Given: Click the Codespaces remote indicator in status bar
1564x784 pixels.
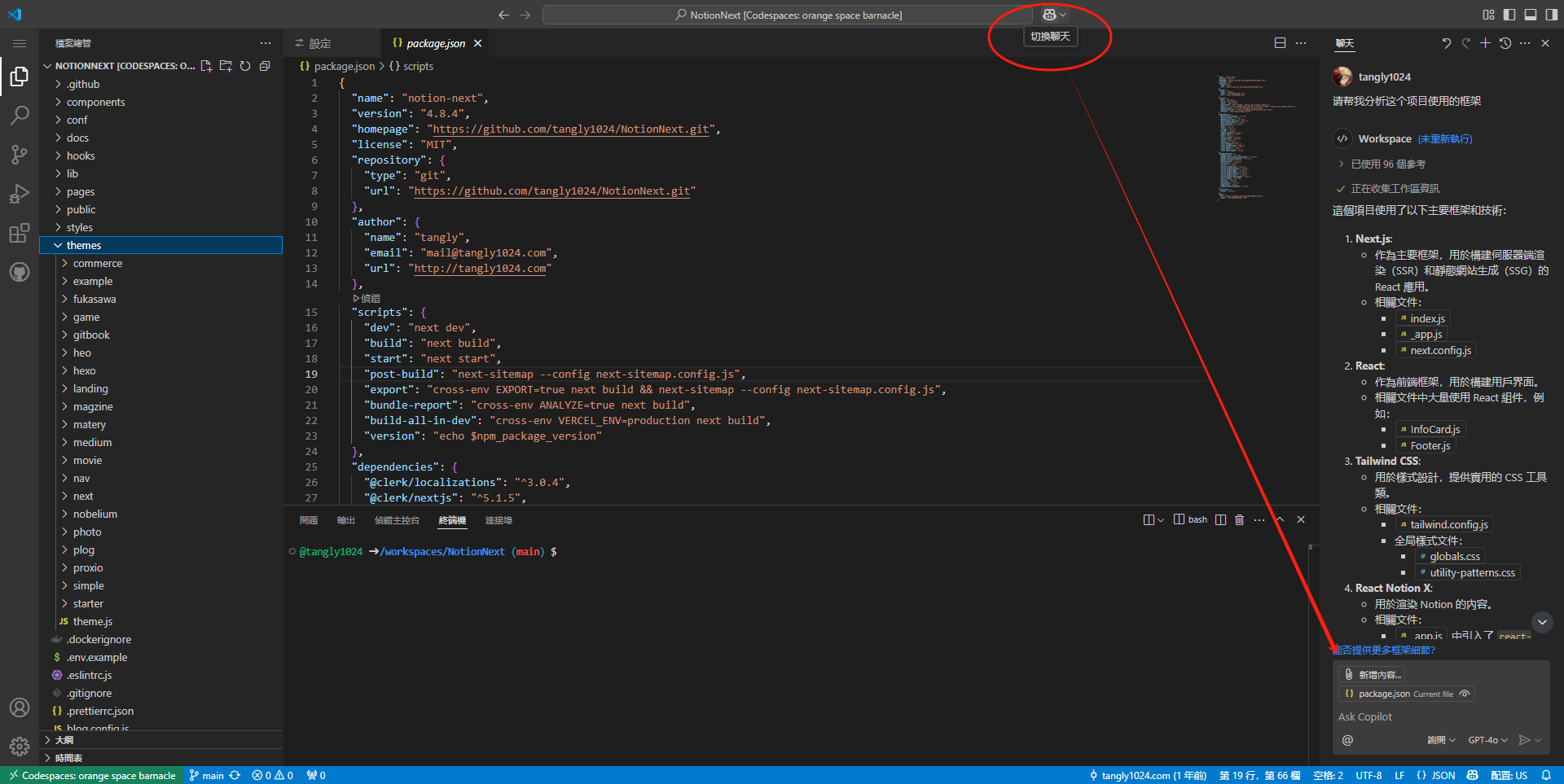Looking at the screenshot, I should [x=92, y=775].
